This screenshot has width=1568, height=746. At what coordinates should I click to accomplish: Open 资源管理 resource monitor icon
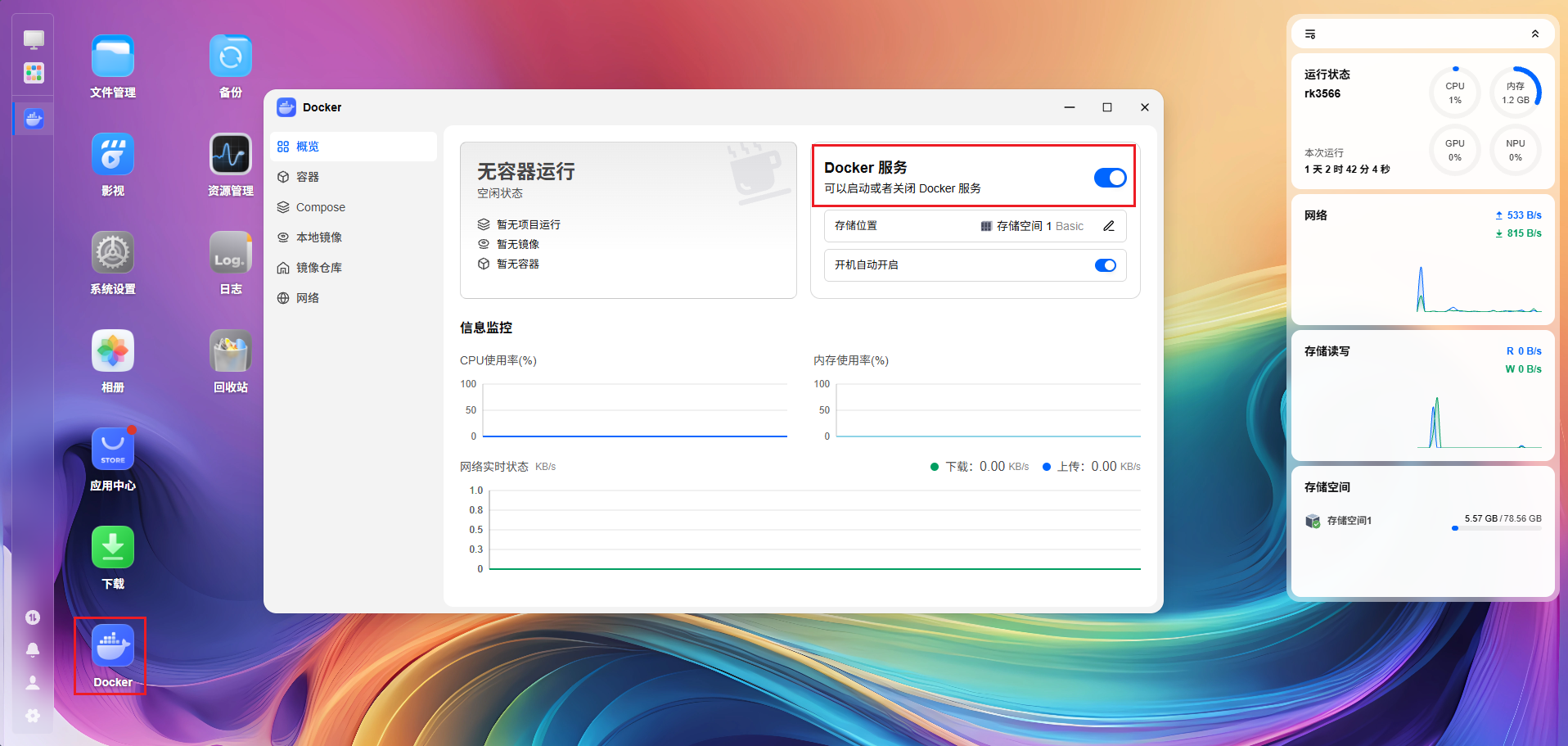click(x=231, y=155)
